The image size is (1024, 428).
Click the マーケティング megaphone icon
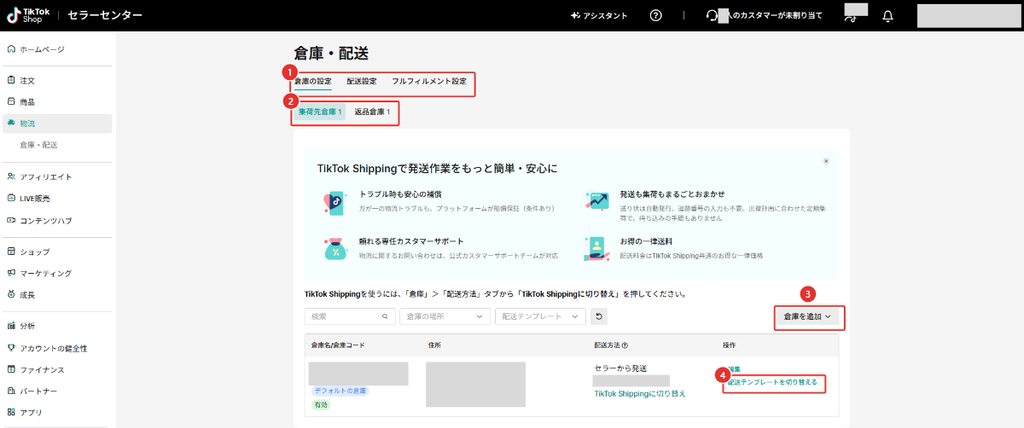(11, 273)
